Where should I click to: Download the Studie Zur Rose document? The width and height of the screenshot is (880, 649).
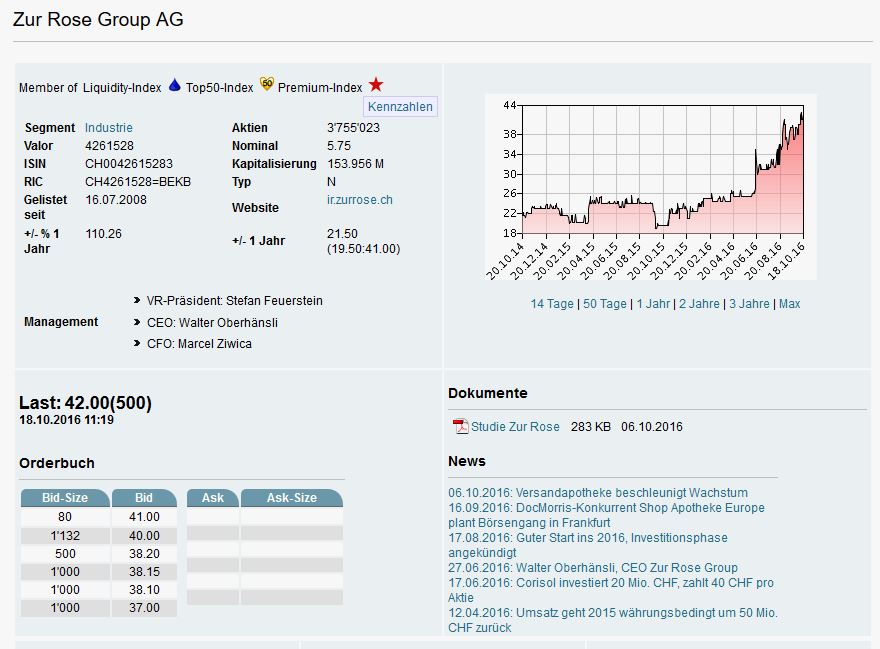pos(515,427)
